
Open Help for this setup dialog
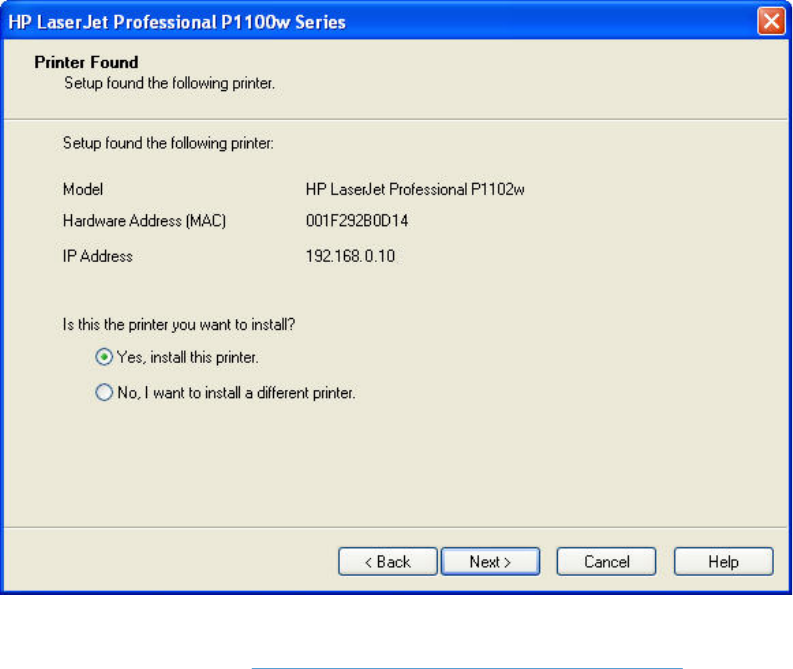click(723, 562)
